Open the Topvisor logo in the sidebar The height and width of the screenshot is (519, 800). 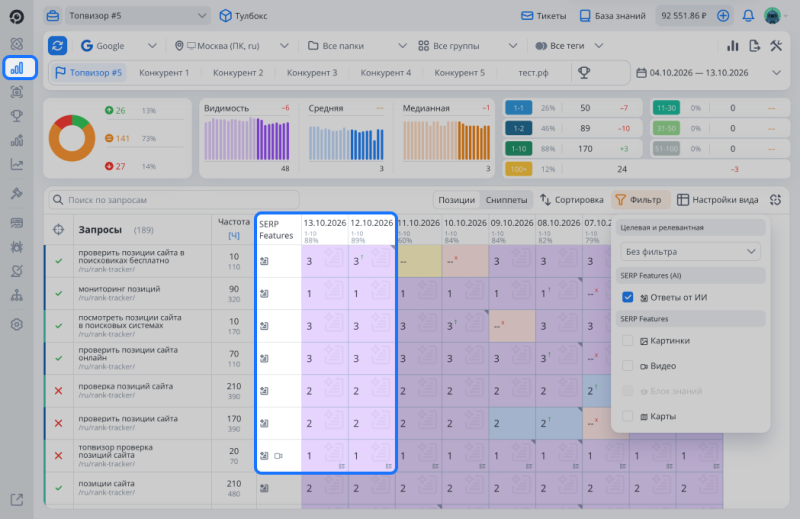(16, 17)
